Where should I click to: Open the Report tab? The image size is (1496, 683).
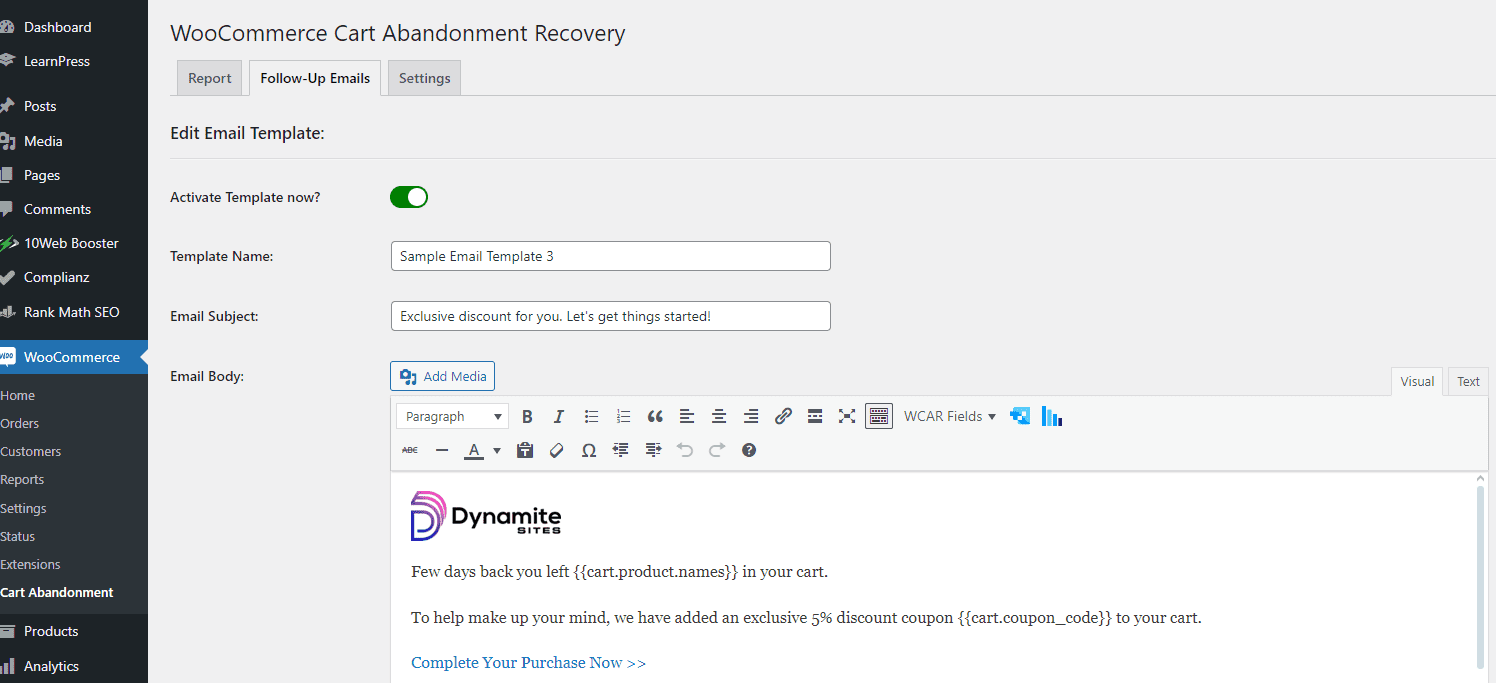(209, 78)
